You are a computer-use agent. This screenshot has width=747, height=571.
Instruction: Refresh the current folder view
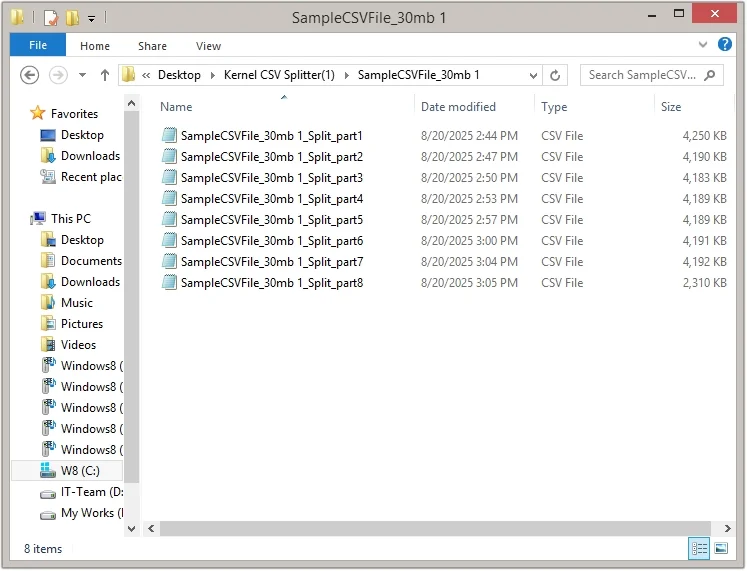pyautogui.click(x=556, y=75)
